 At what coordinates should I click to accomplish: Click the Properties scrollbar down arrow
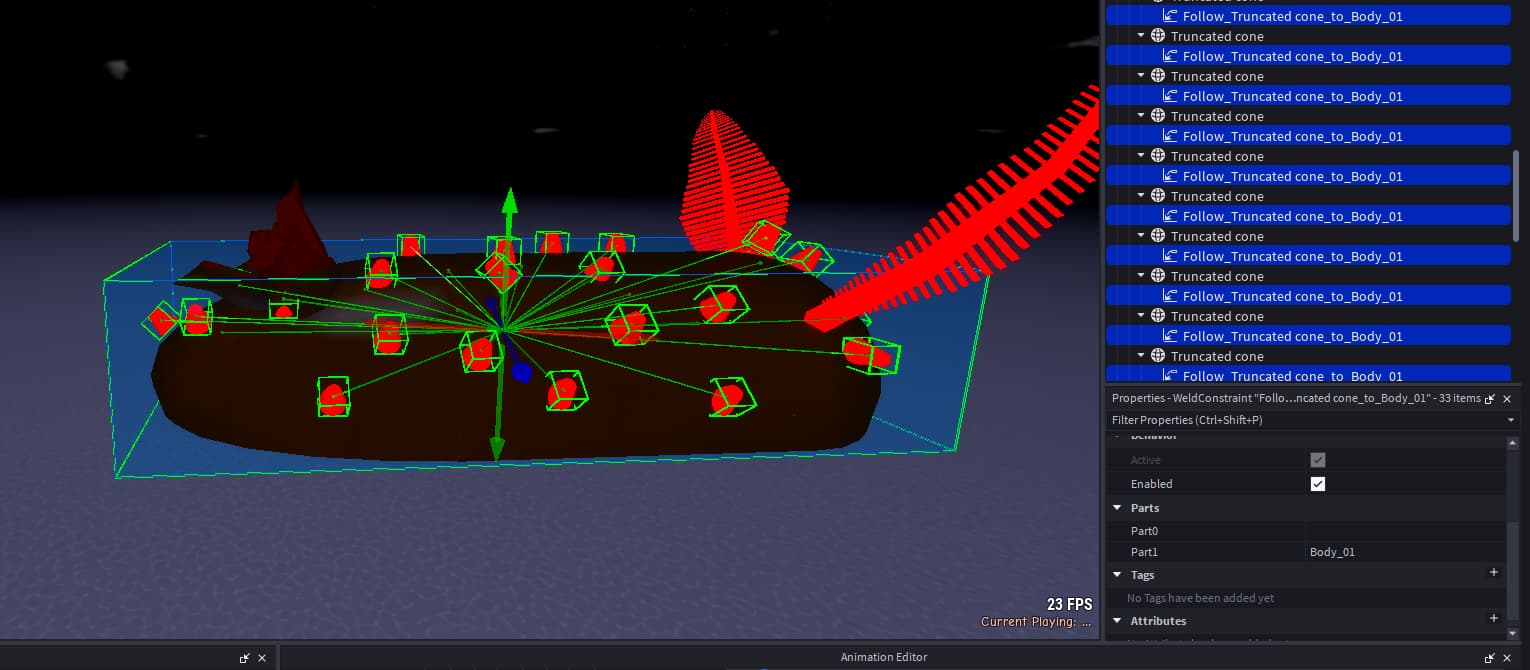tap(1512, 634)
